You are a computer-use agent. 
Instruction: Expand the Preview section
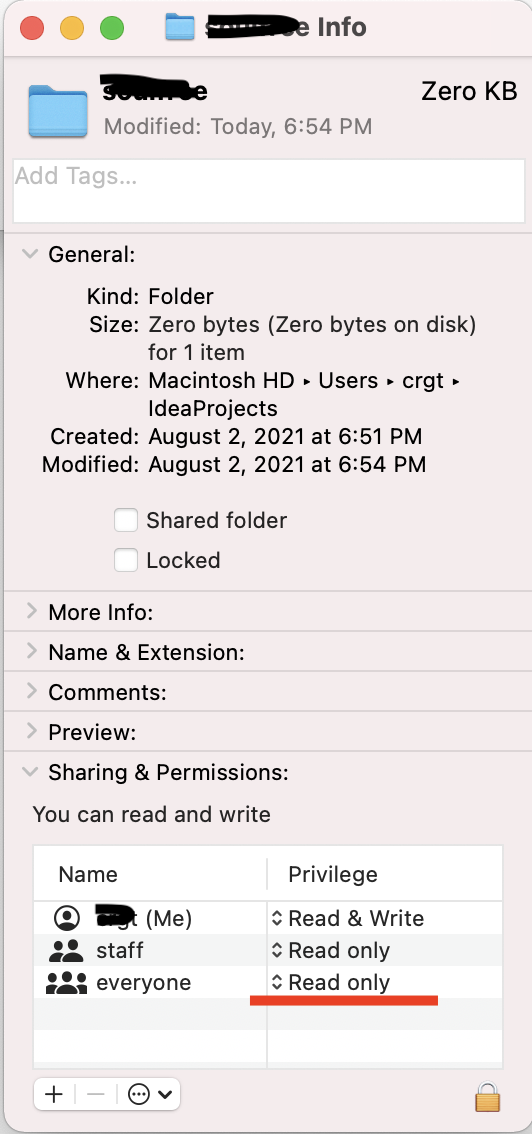click(31, 732)
